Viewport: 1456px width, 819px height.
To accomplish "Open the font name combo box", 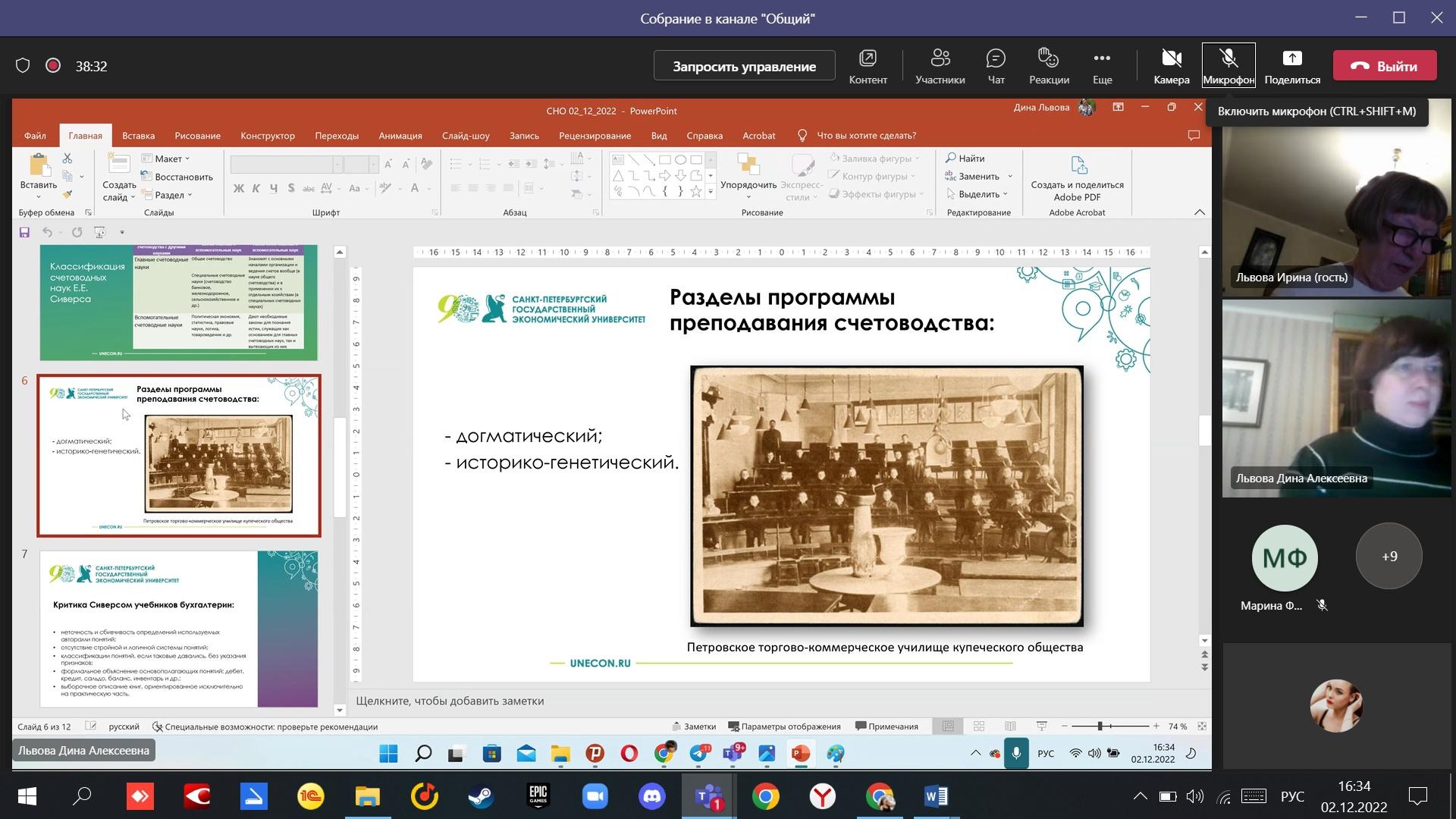I will pos(286,165).
